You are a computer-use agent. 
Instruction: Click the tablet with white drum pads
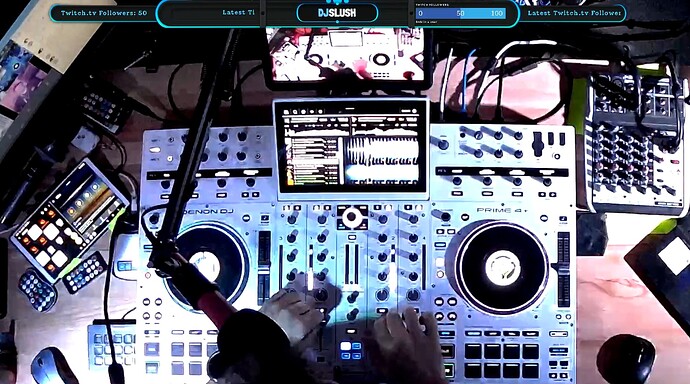(x=70, y=220)
